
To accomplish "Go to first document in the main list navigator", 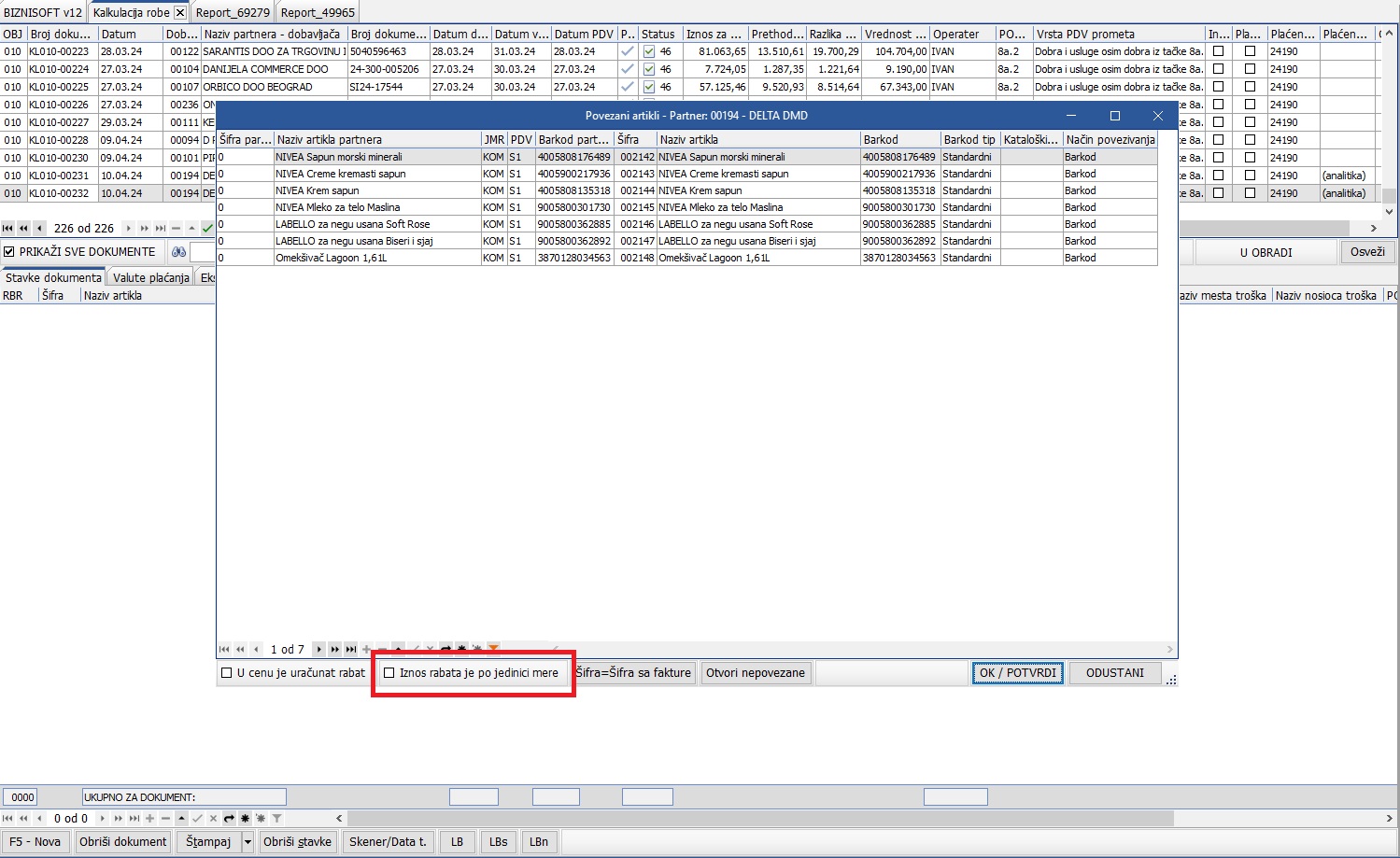I will click(8, 228).
